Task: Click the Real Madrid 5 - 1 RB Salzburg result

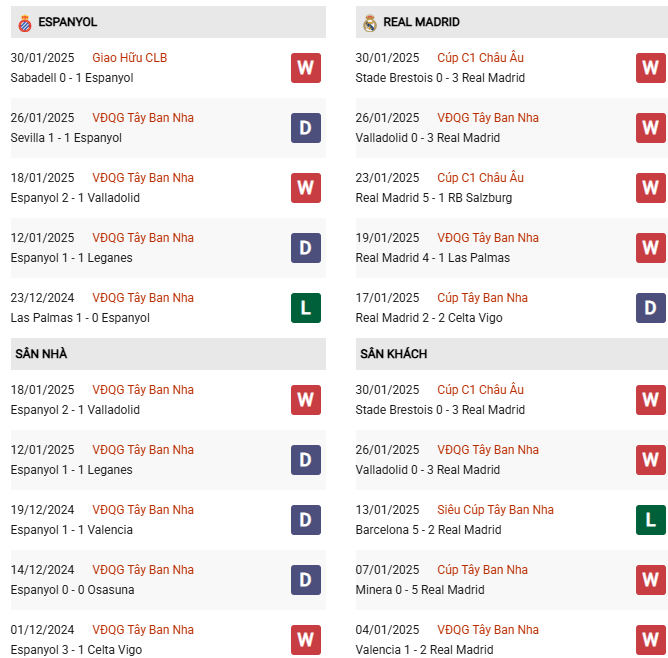Action: coord(434,198)
